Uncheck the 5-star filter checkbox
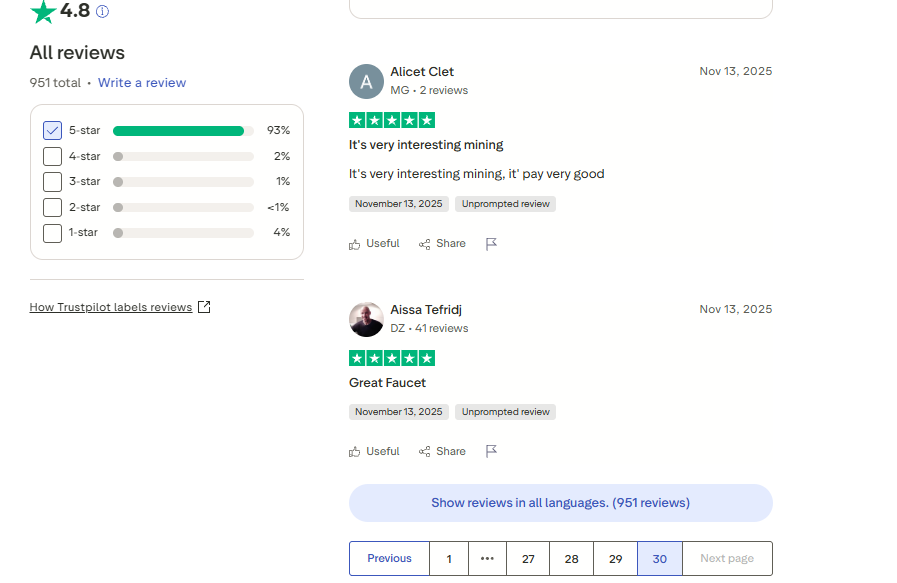This screenshot has height=583, width=897. (x=53, y=131)
